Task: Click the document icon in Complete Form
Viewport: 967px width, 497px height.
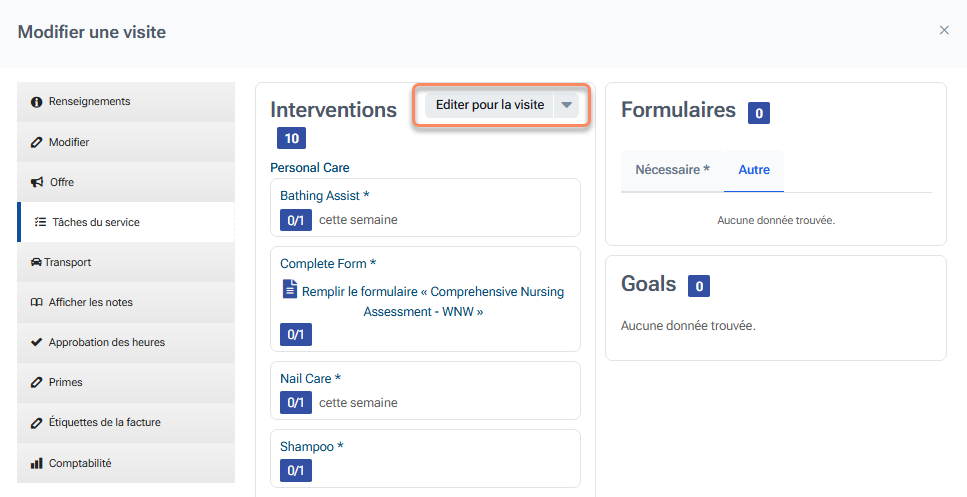Action: (x=290, y=290)
